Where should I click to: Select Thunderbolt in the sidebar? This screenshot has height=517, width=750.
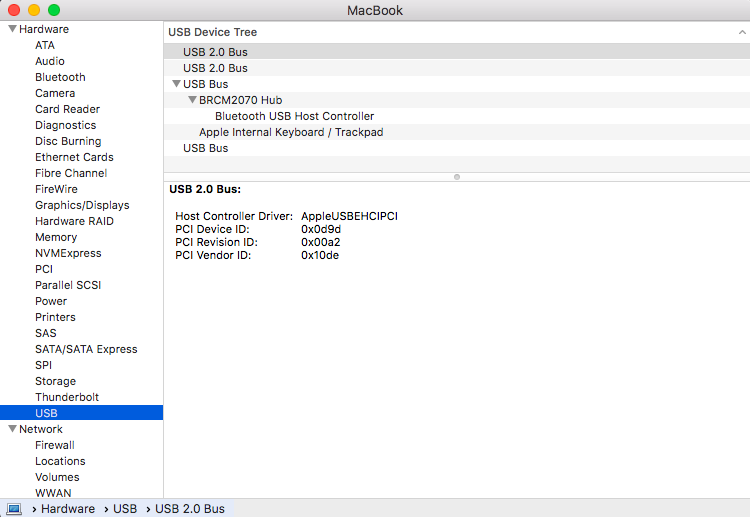pos(67,397)
